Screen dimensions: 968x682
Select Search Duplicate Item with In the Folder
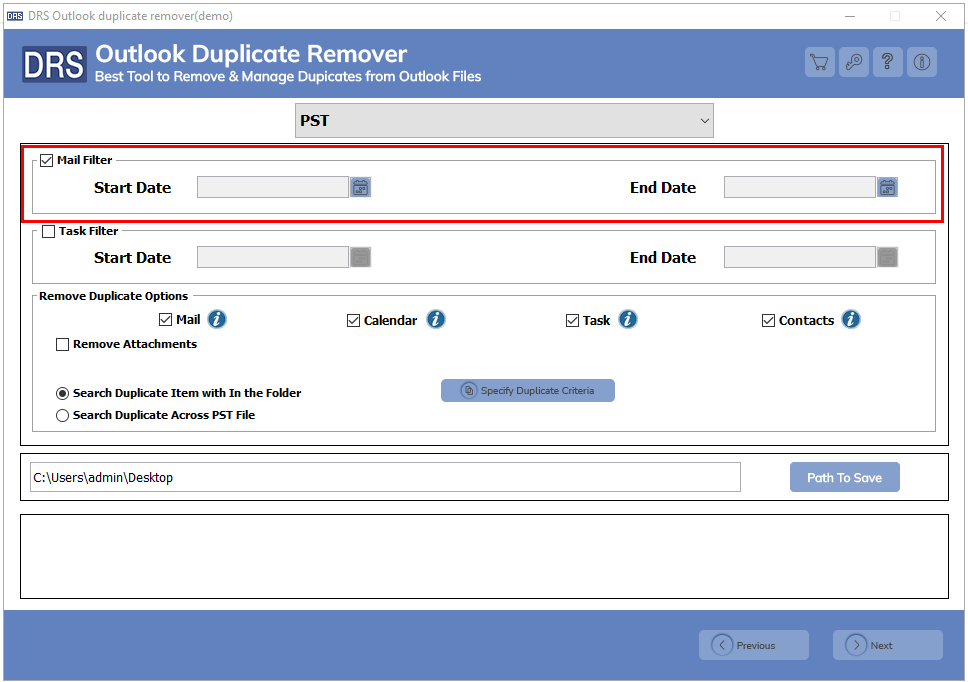[62, 393]
